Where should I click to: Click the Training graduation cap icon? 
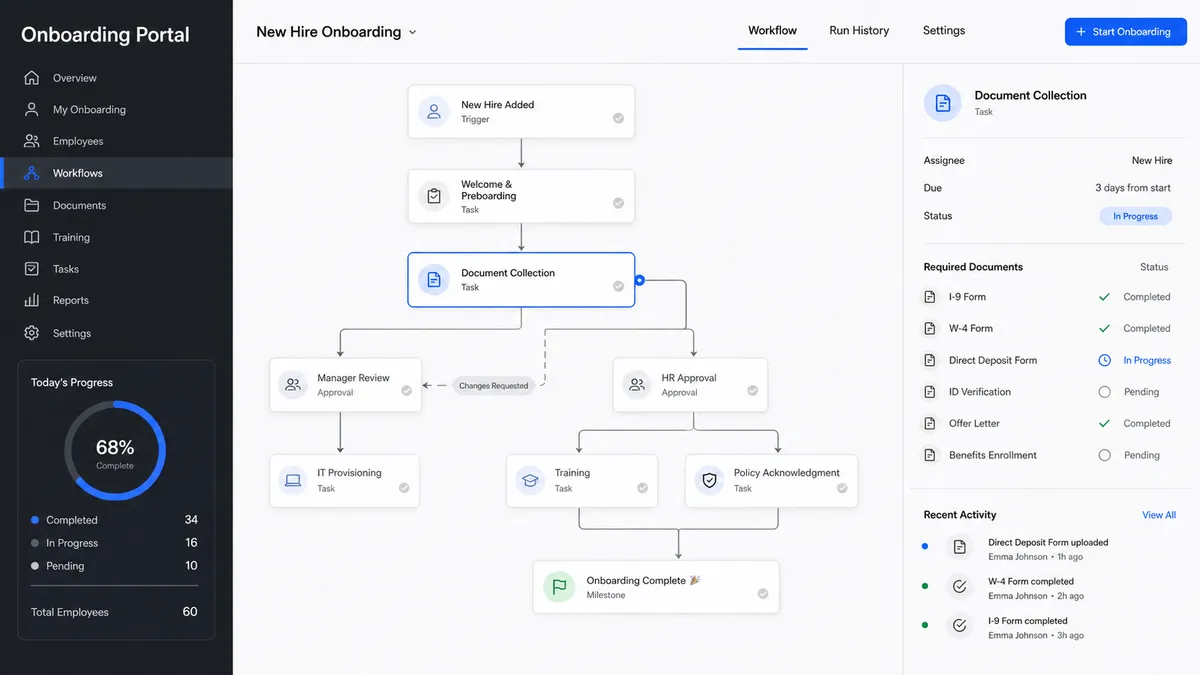(530, 480)
